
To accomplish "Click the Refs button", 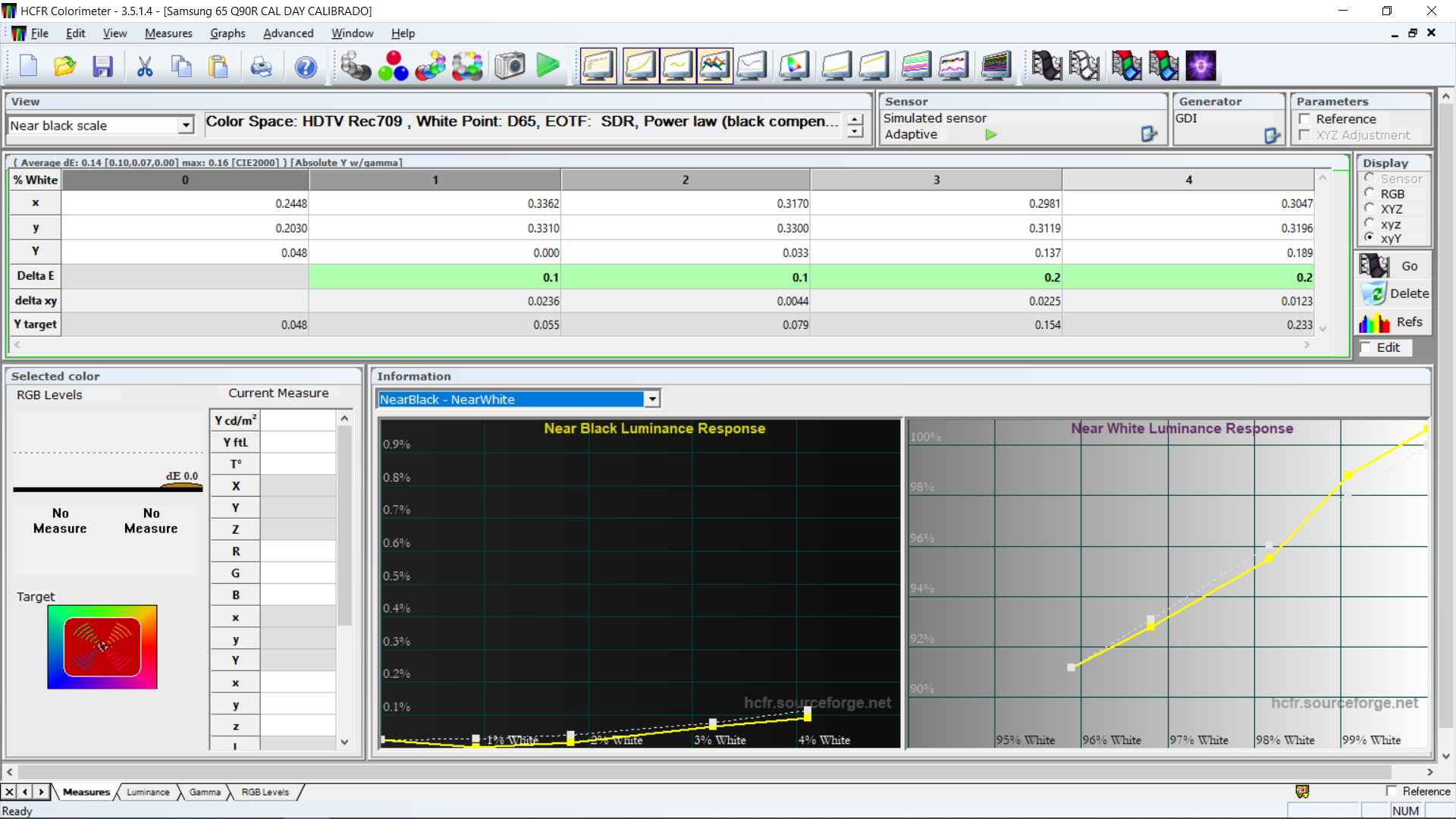I will [x=1394, y=322].
